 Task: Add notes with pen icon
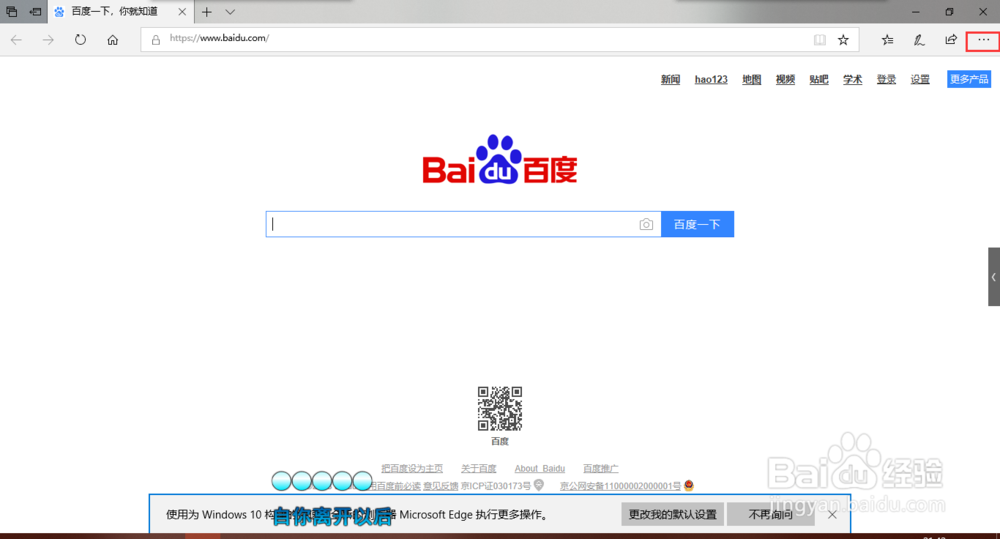coord(919,40)
